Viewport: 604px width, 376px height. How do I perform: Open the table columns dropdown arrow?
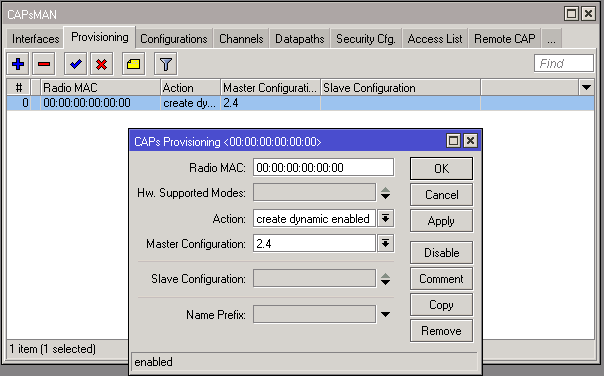tap(586, 88)
